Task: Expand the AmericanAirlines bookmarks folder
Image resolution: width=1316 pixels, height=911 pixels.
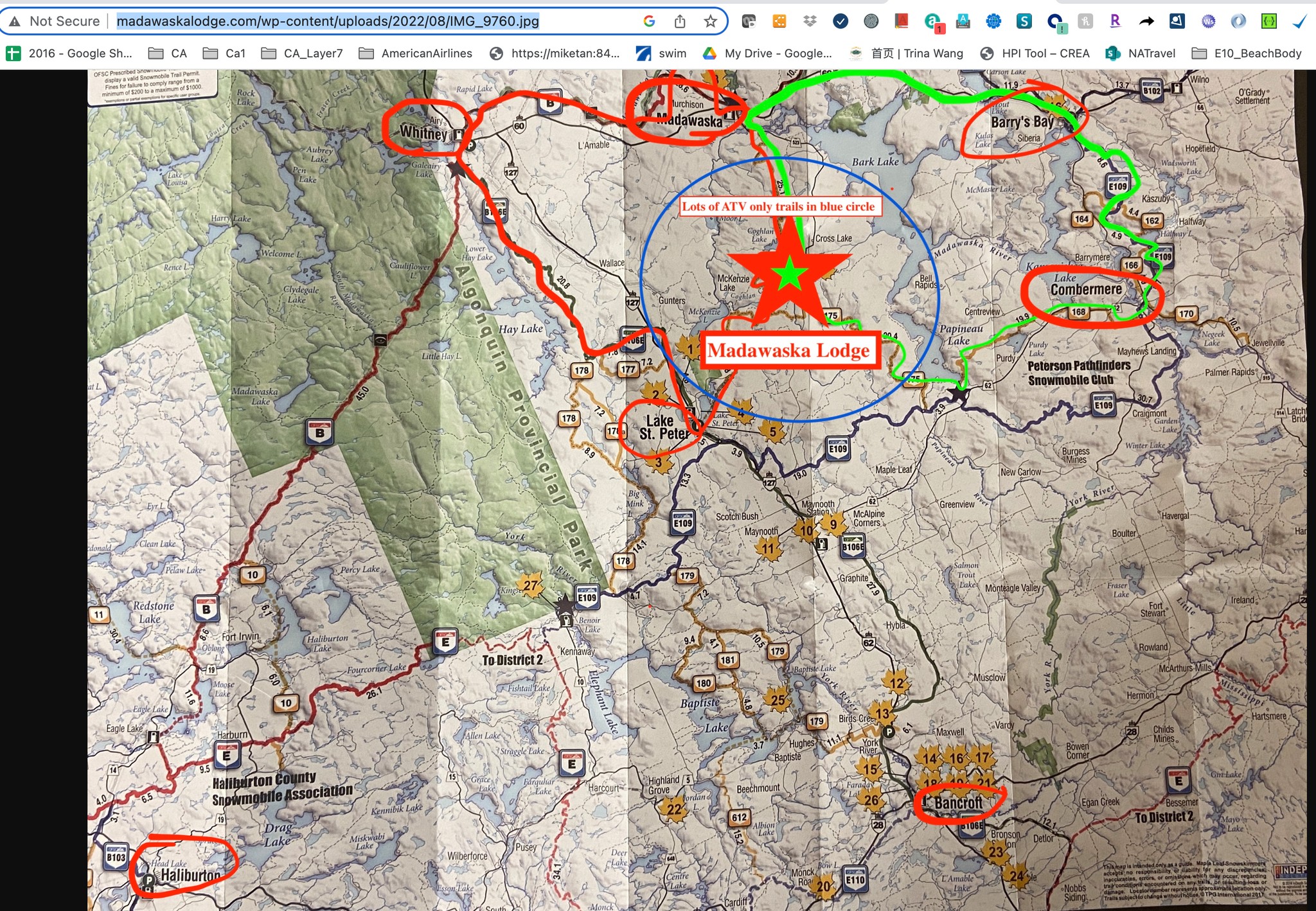Action: [415, 53]
